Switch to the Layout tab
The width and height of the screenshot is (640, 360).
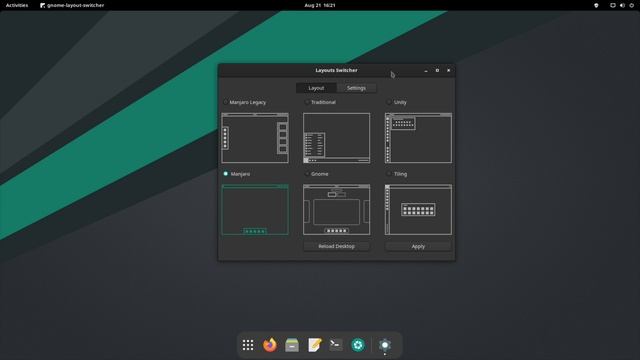(x=316, y=88)
